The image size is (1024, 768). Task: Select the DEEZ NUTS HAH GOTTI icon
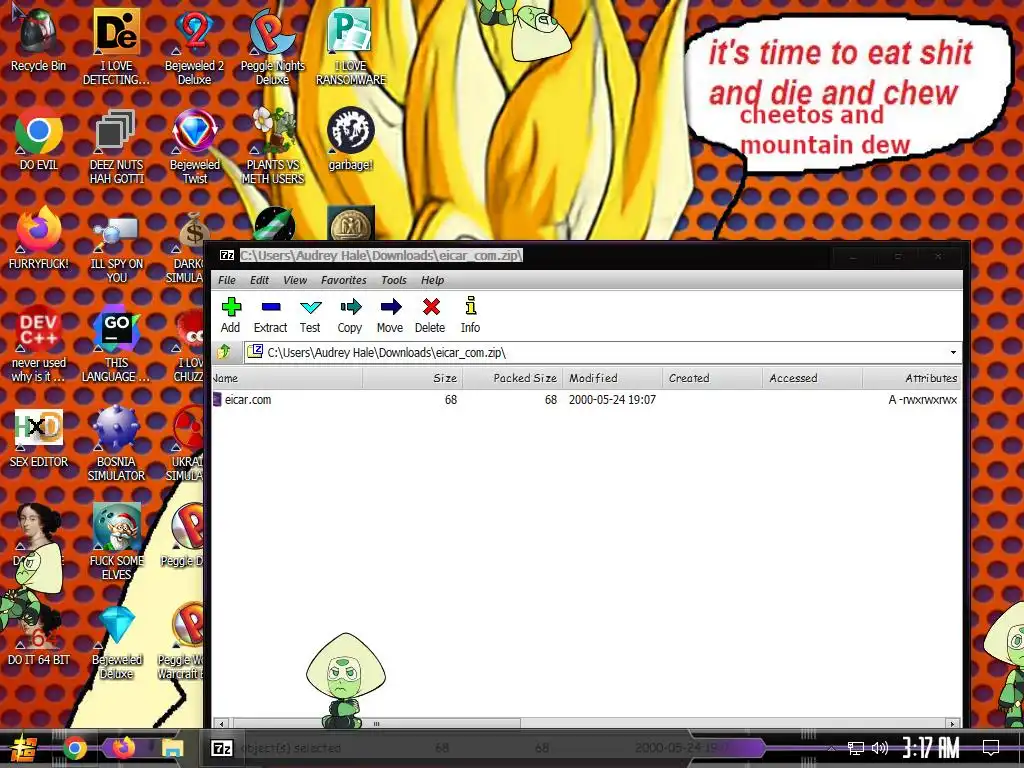[116, 146]
